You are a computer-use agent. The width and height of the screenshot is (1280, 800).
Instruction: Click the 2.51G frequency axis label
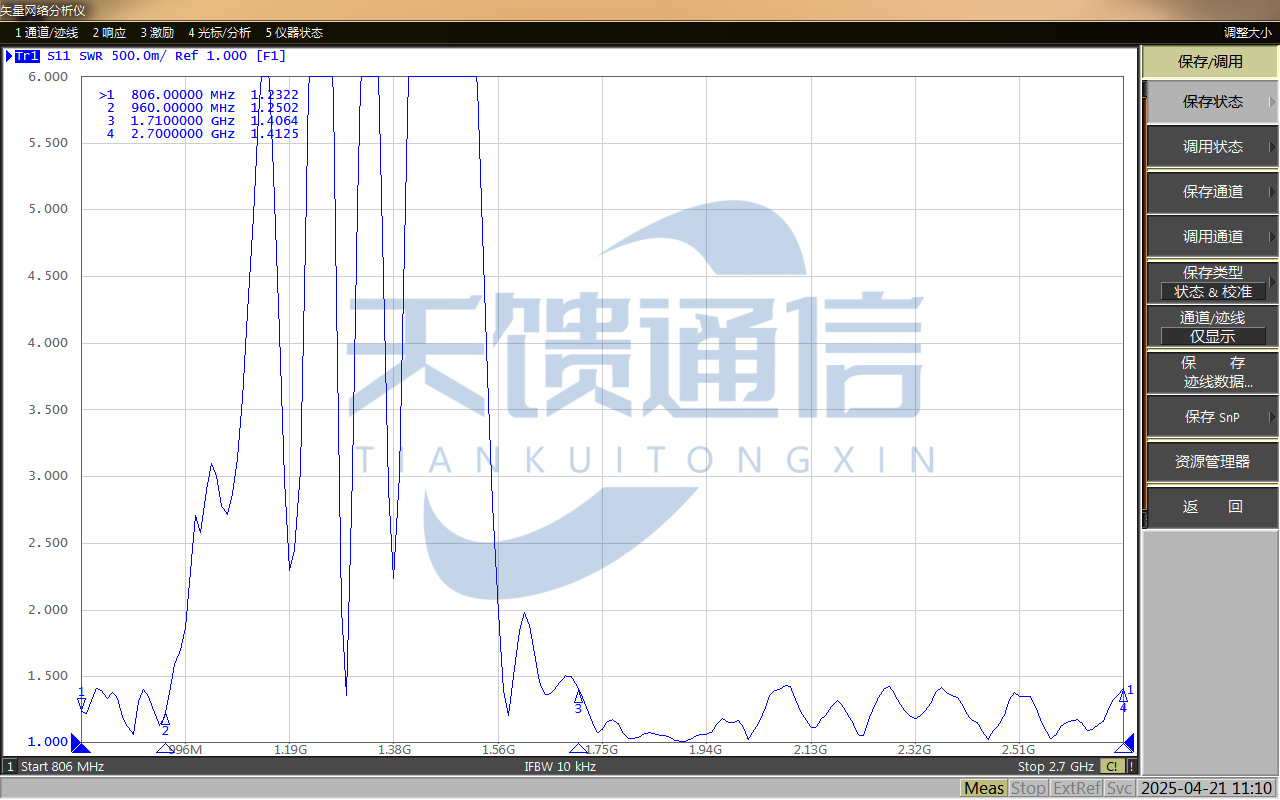pyautogui.click(x=1018, y=749)
